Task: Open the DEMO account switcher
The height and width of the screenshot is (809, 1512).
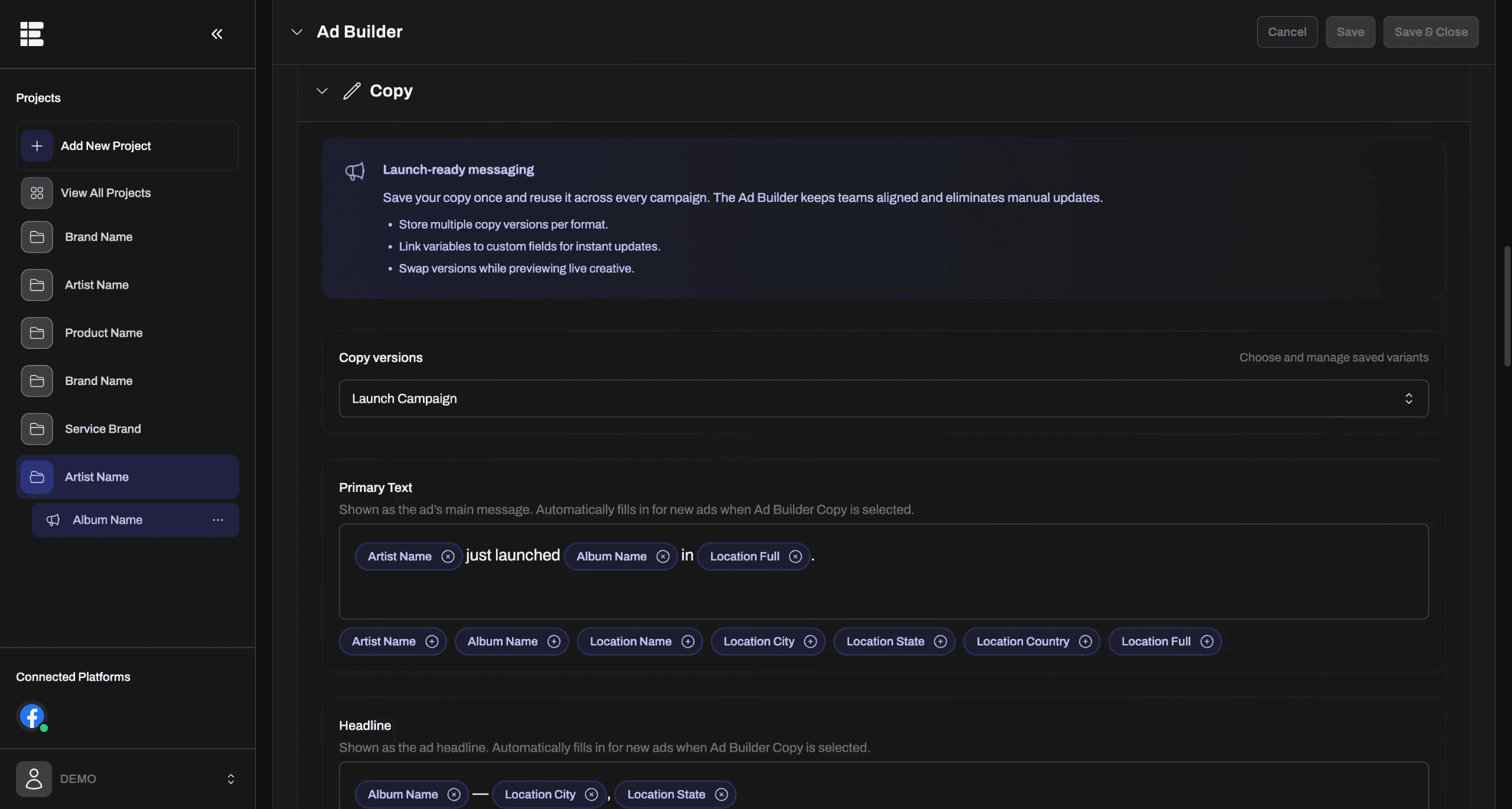Action: (127, 779)
